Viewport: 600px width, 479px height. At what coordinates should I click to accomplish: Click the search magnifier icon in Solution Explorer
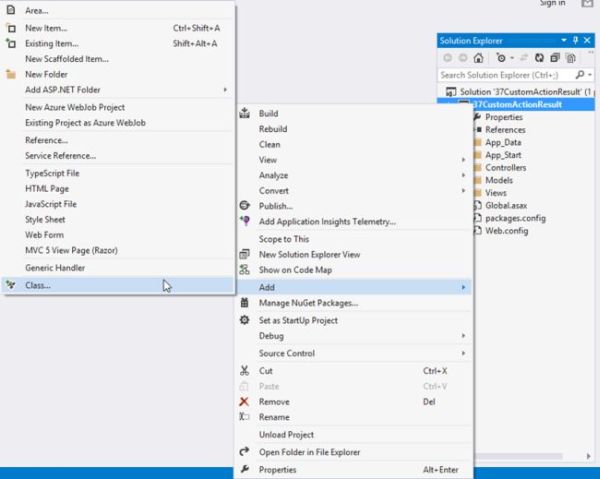tap(580, 75)
